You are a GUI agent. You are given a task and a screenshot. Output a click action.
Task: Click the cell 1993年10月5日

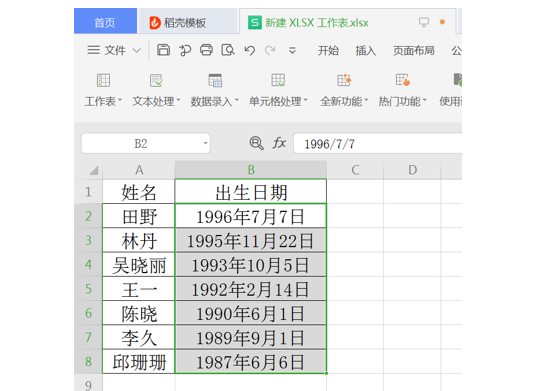pos(251,264)
